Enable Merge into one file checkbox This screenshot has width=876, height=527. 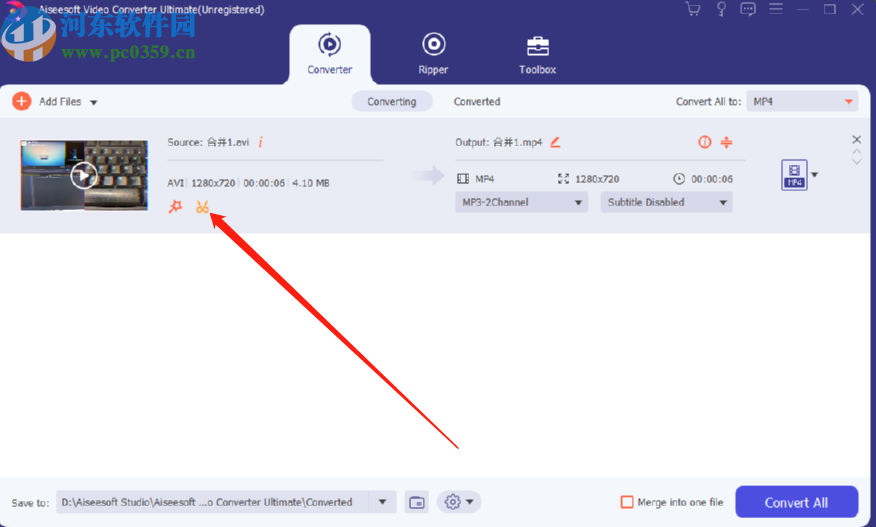pyautogui.click(x=627, y=502)
